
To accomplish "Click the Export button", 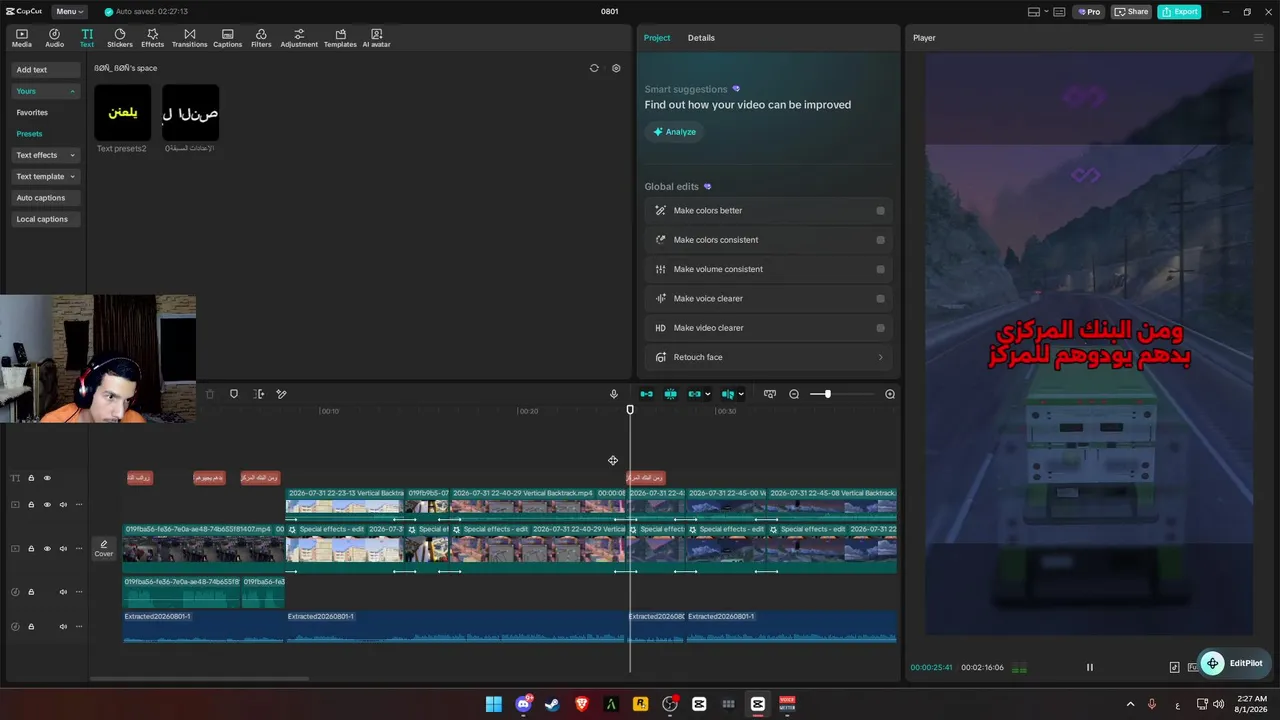I will point(1179,12).
